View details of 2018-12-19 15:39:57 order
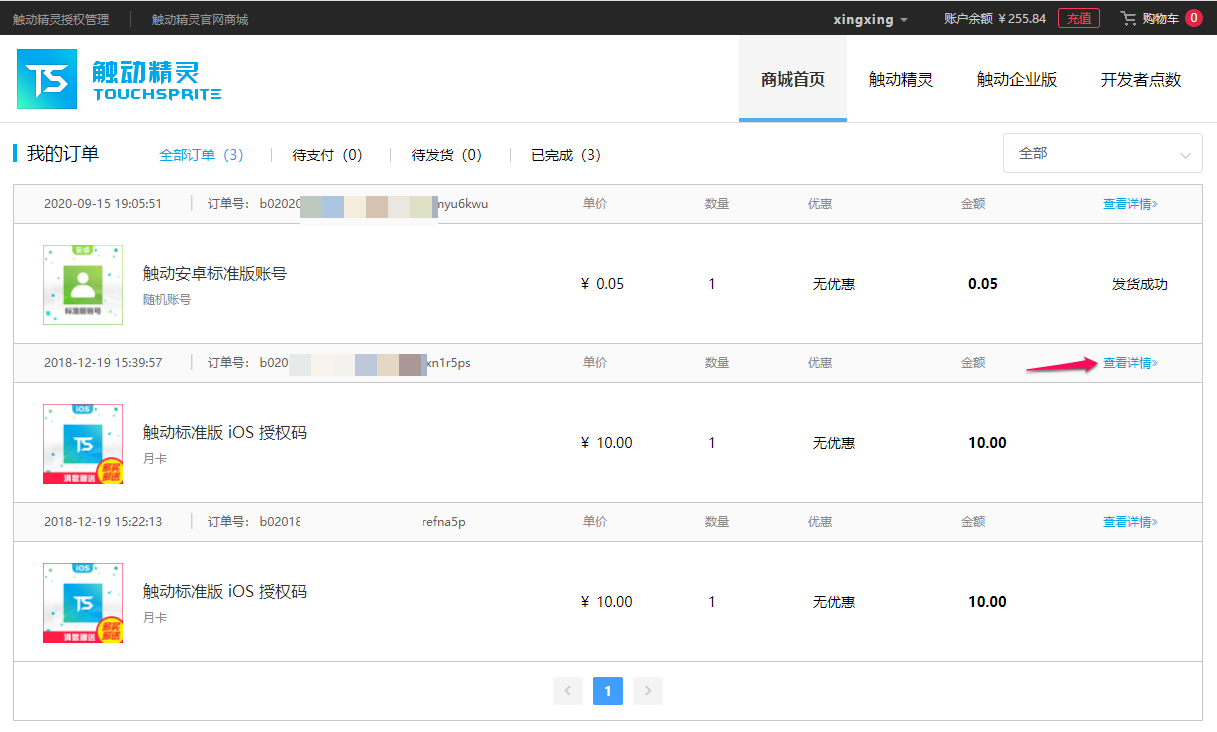 [x=1130, y=363]
